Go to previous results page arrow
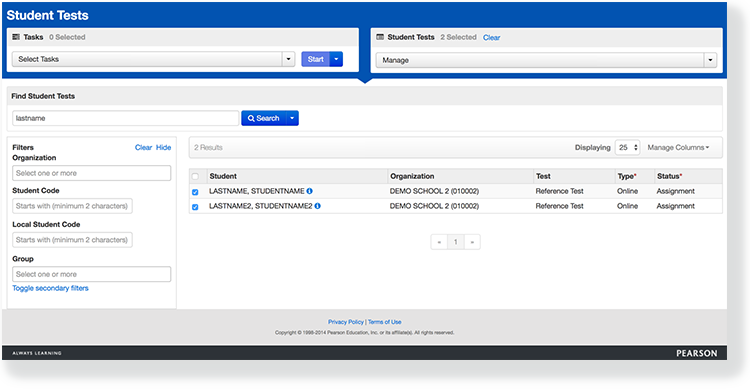 coord(439,242)
